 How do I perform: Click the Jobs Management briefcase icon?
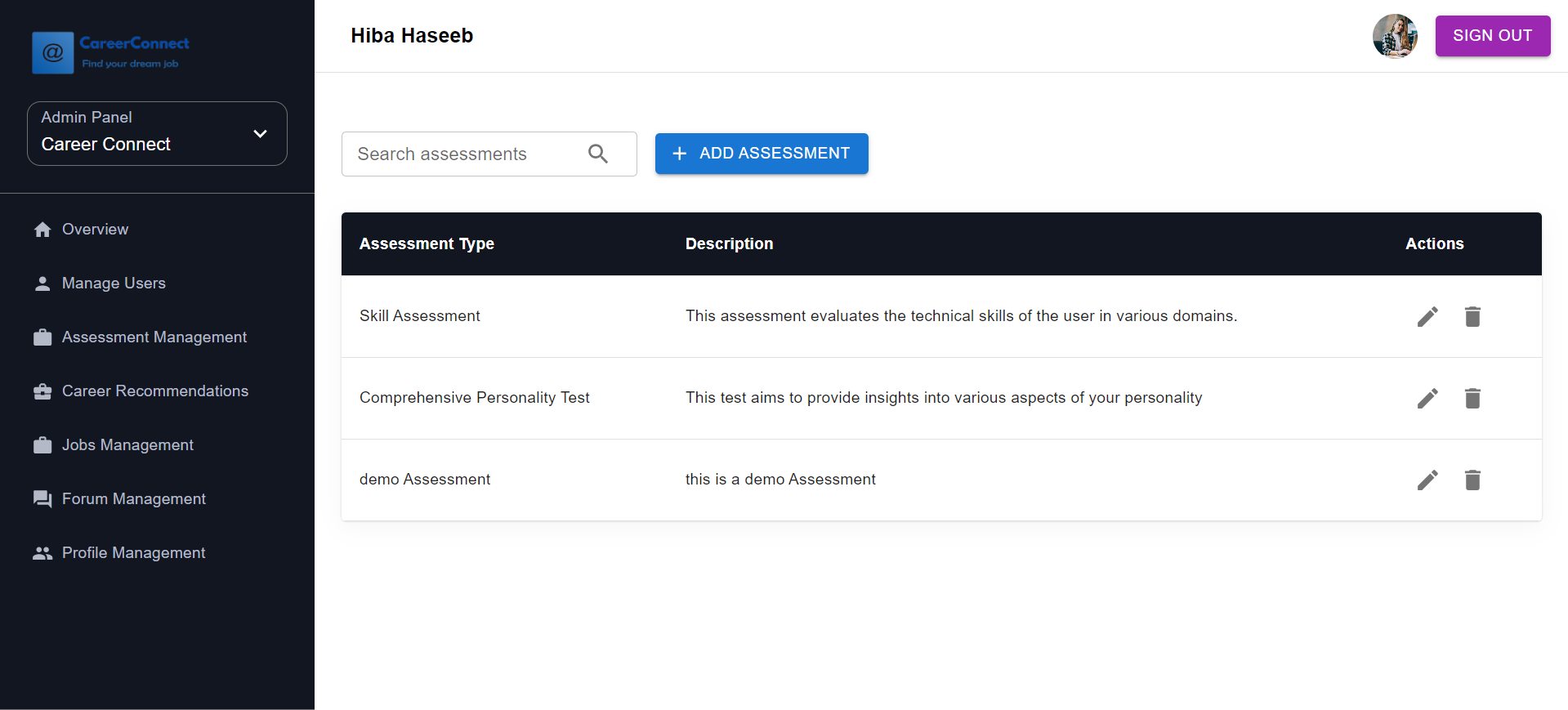tap(42, 445)
